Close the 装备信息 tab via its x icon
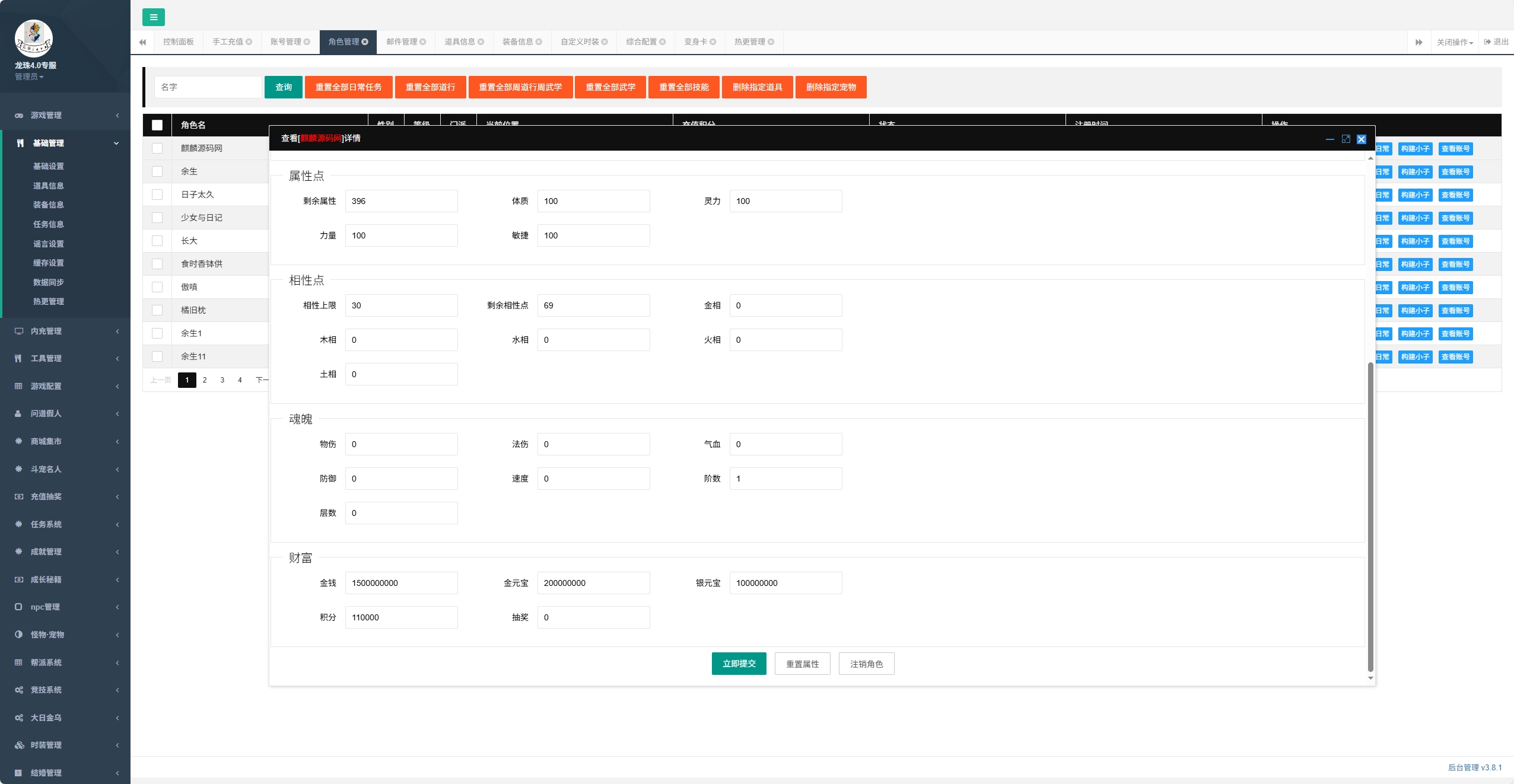This screenshot has height=784, width=1514. point(539,42)
